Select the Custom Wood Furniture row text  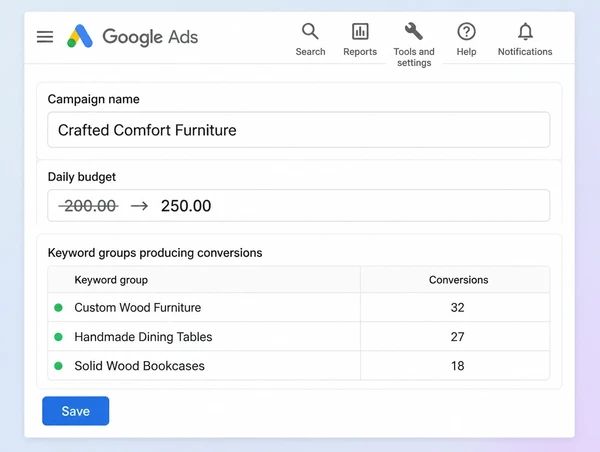point(137,307)
